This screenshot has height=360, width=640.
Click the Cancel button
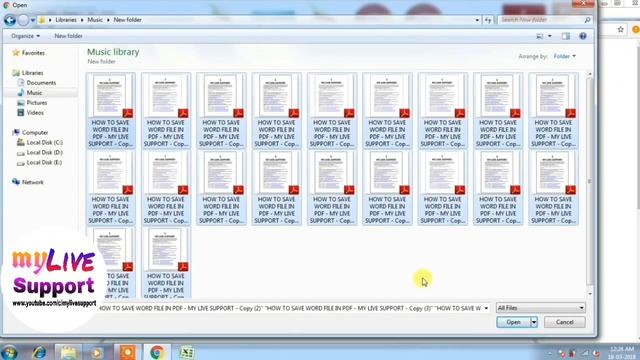pos(564,322)
